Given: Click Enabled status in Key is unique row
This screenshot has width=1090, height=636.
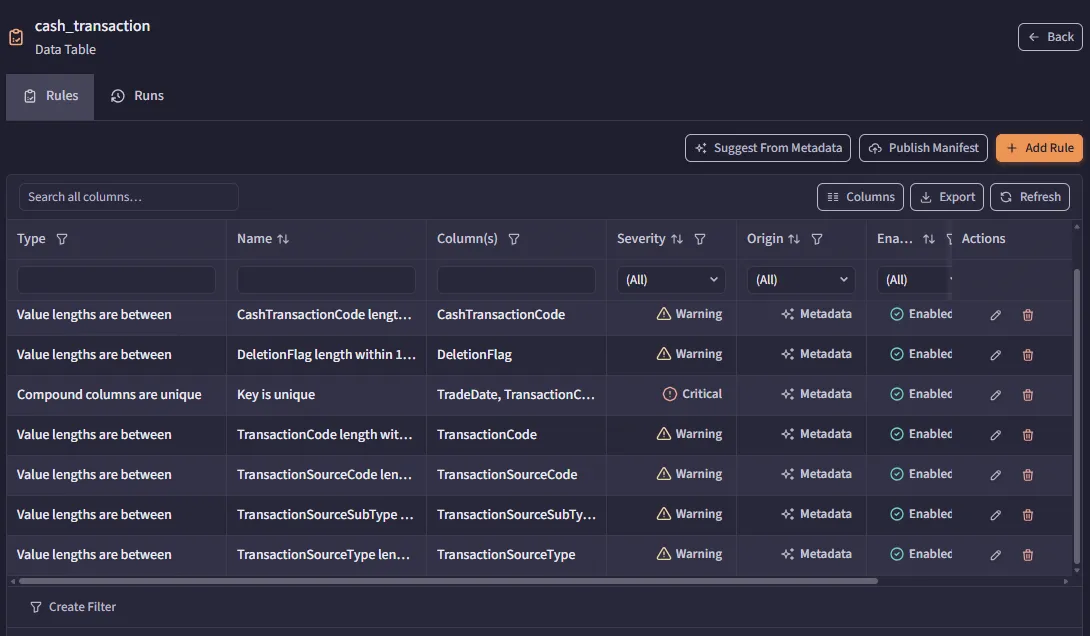Looking at the screenshot, I should pos(921,394).
